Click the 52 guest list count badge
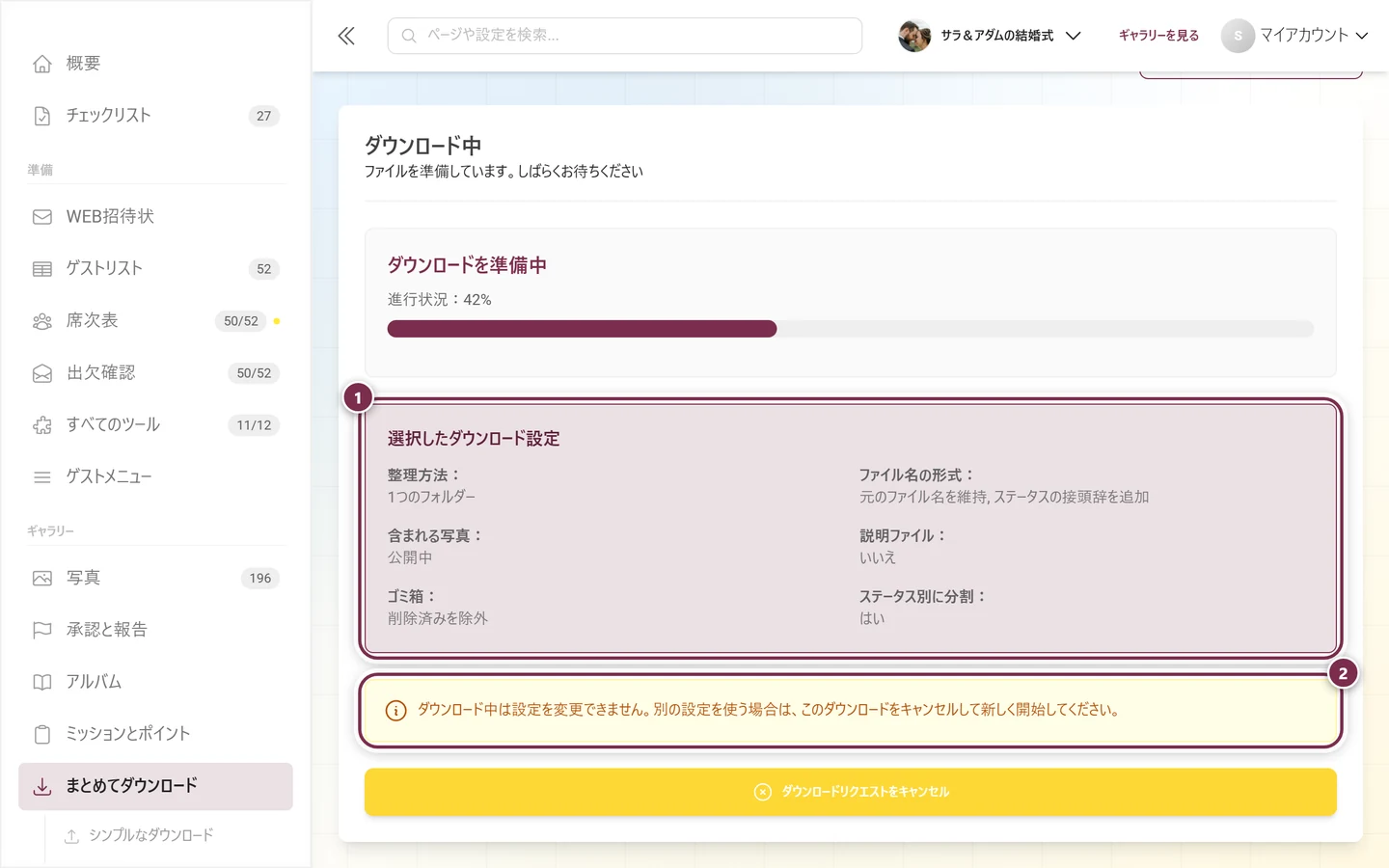The width and height of the screenshot is (1389, 868). click(264, 269)
